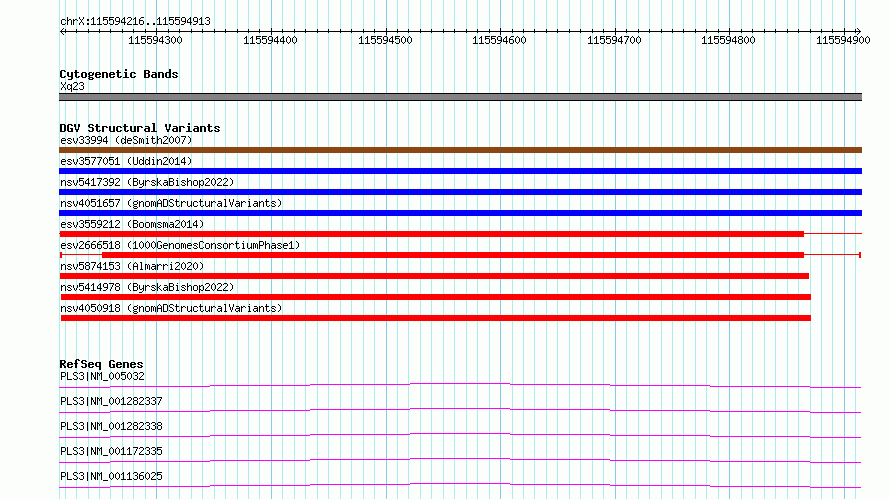Viewport: 890px width, 499px height.
Task: Click the esv3559212 (Boomsma2014) label
Action: (x=132, y=224)
